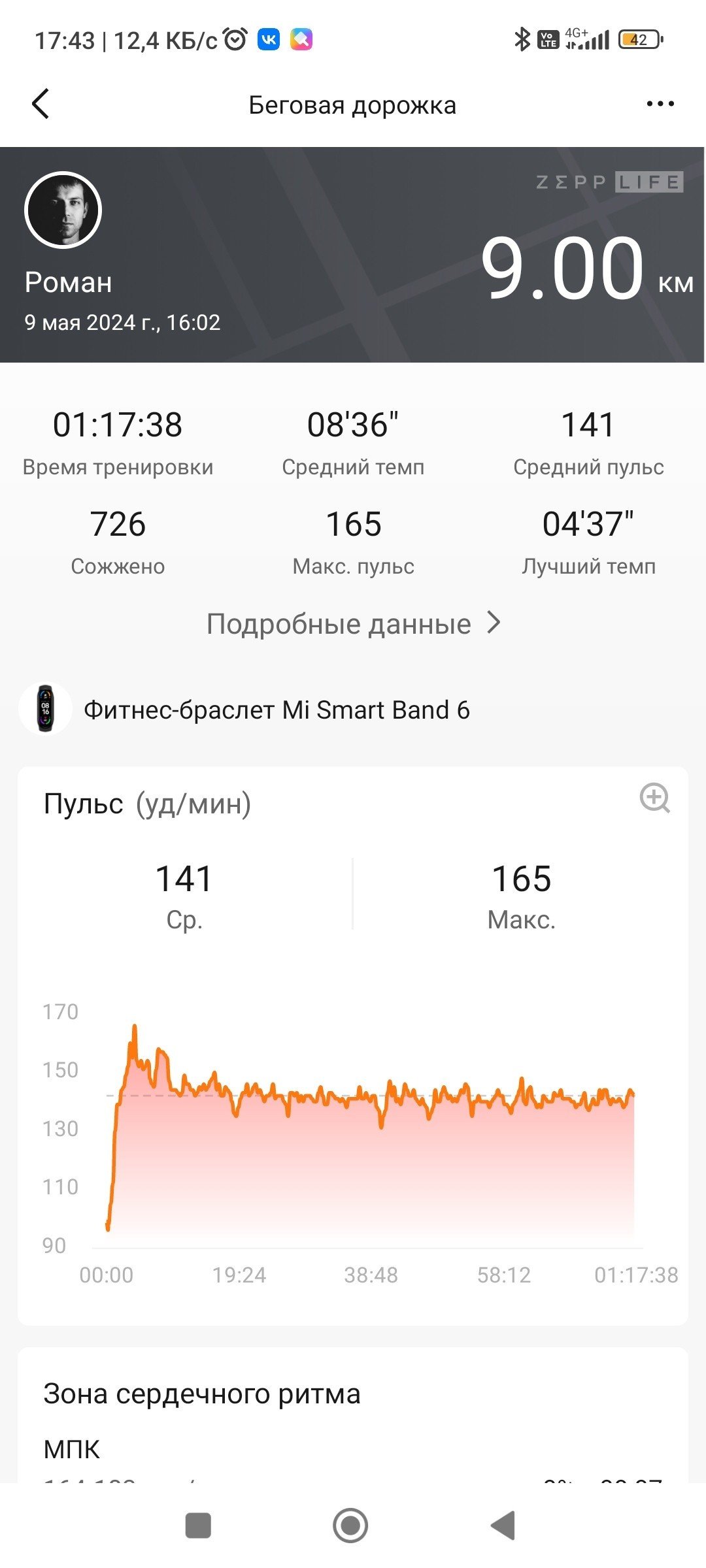The height and width of the screenshot is (1568, 706).
Task: Tap the Bluetooth status icon
Action: click(522, 40)
